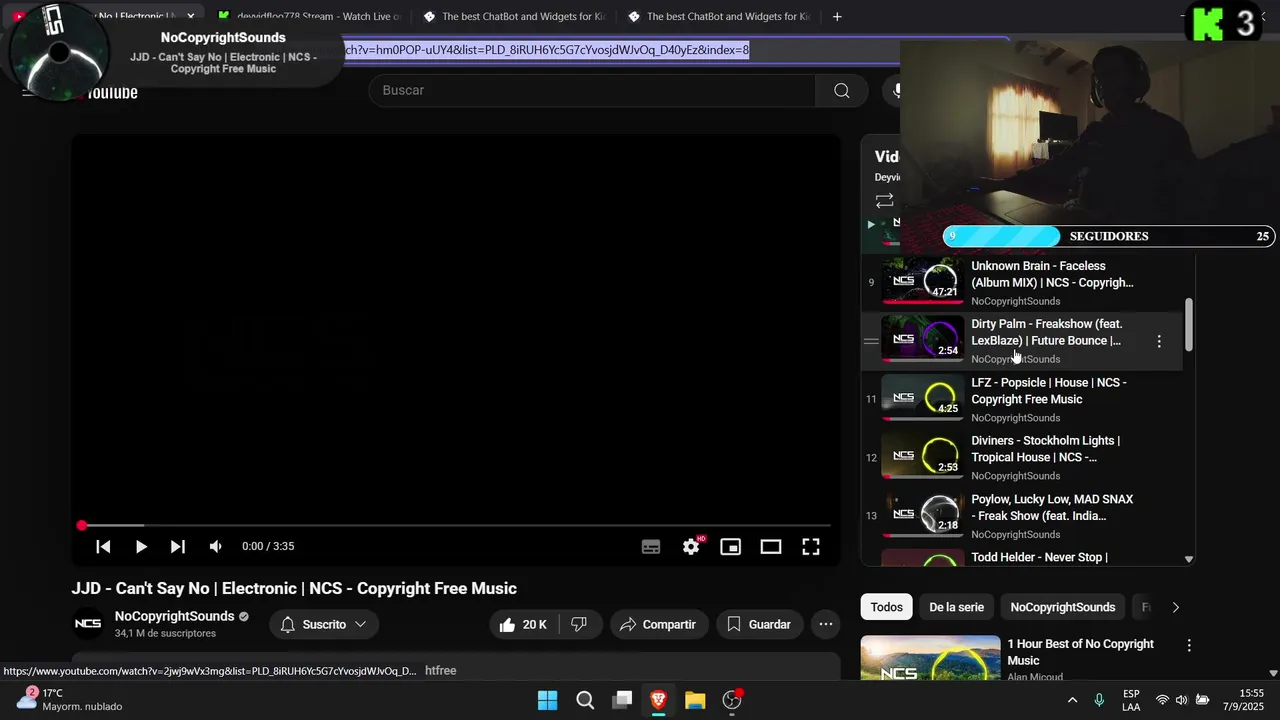
Task: Click the playlist panel scrollbar thumb
Action: pos(1188,324)
